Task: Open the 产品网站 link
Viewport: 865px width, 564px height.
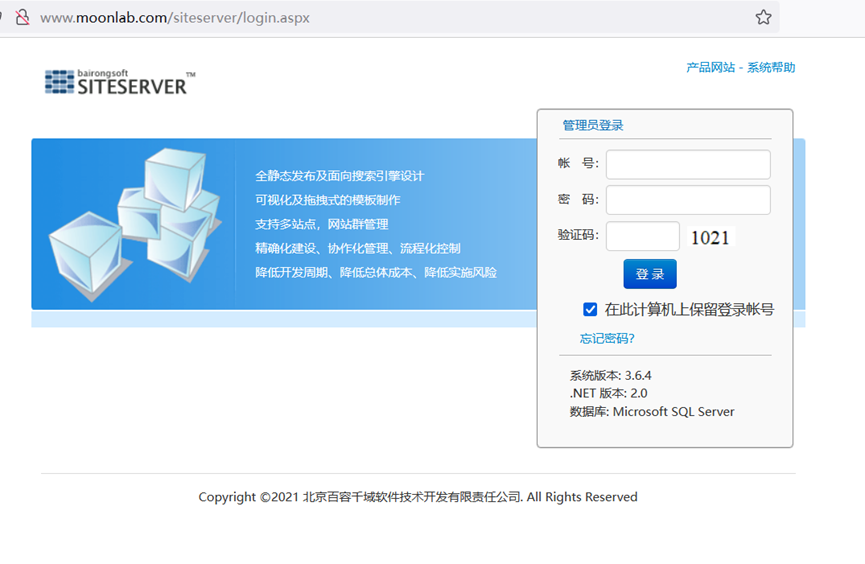Action: coord(711,67)
